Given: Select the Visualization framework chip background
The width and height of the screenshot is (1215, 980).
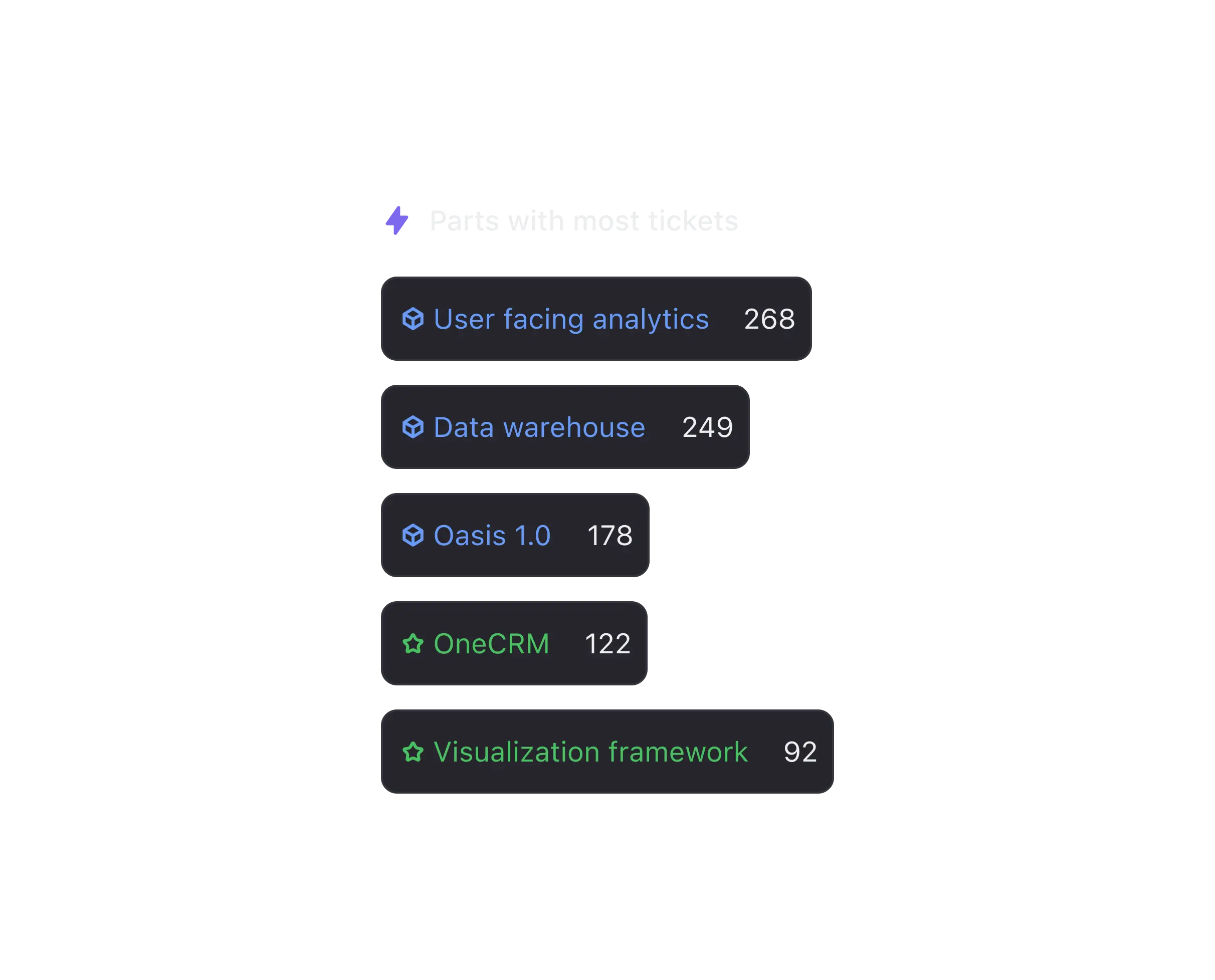Looking at the screenshot, I should pyautogui.click(x=607, y=752).
